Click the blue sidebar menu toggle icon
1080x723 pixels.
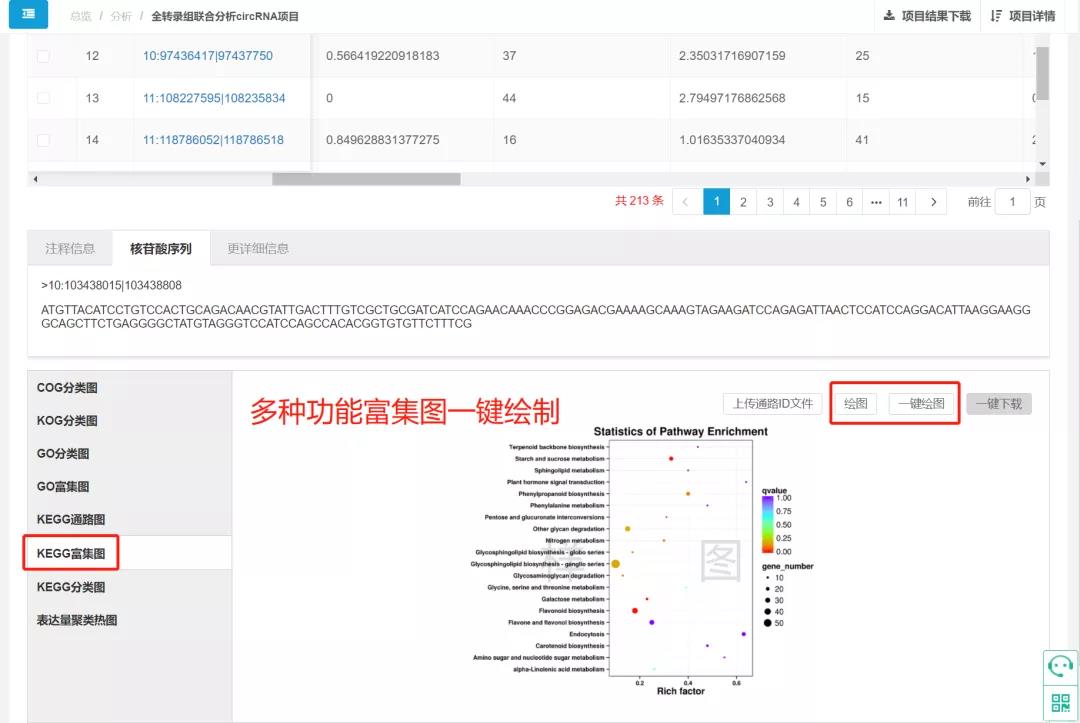tap(28, 14)
